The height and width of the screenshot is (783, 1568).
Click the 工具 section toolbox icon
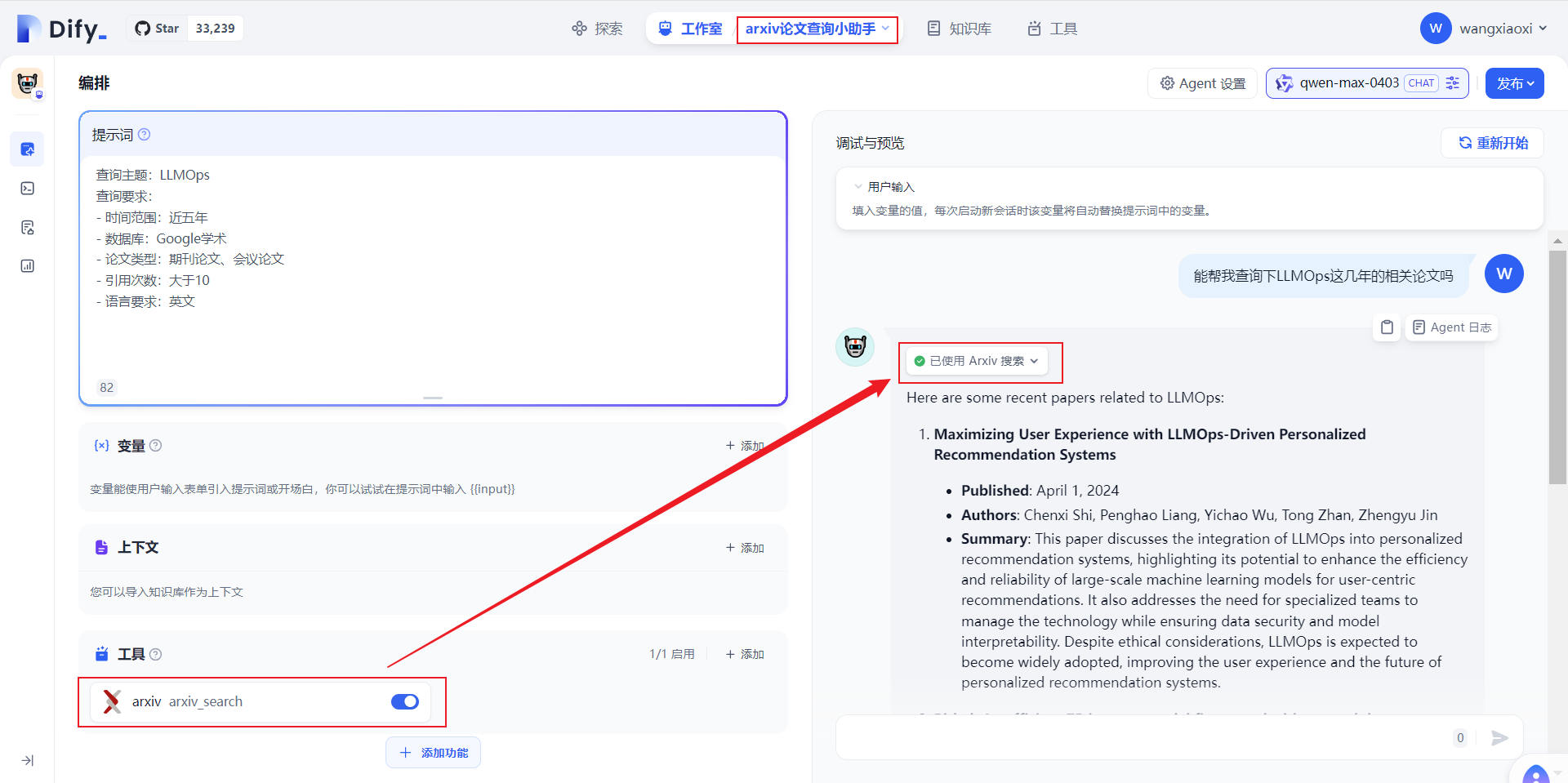pyautogui.click(x=101, y=654)
